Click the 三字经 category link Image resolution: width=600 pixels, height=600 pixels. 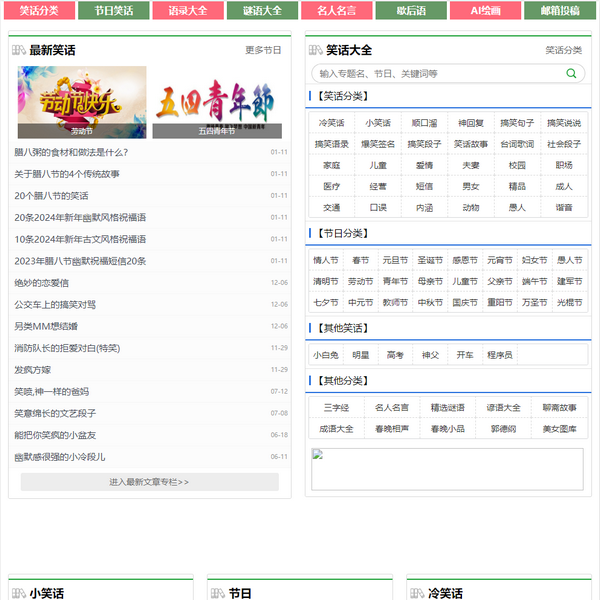pos(336,408)
